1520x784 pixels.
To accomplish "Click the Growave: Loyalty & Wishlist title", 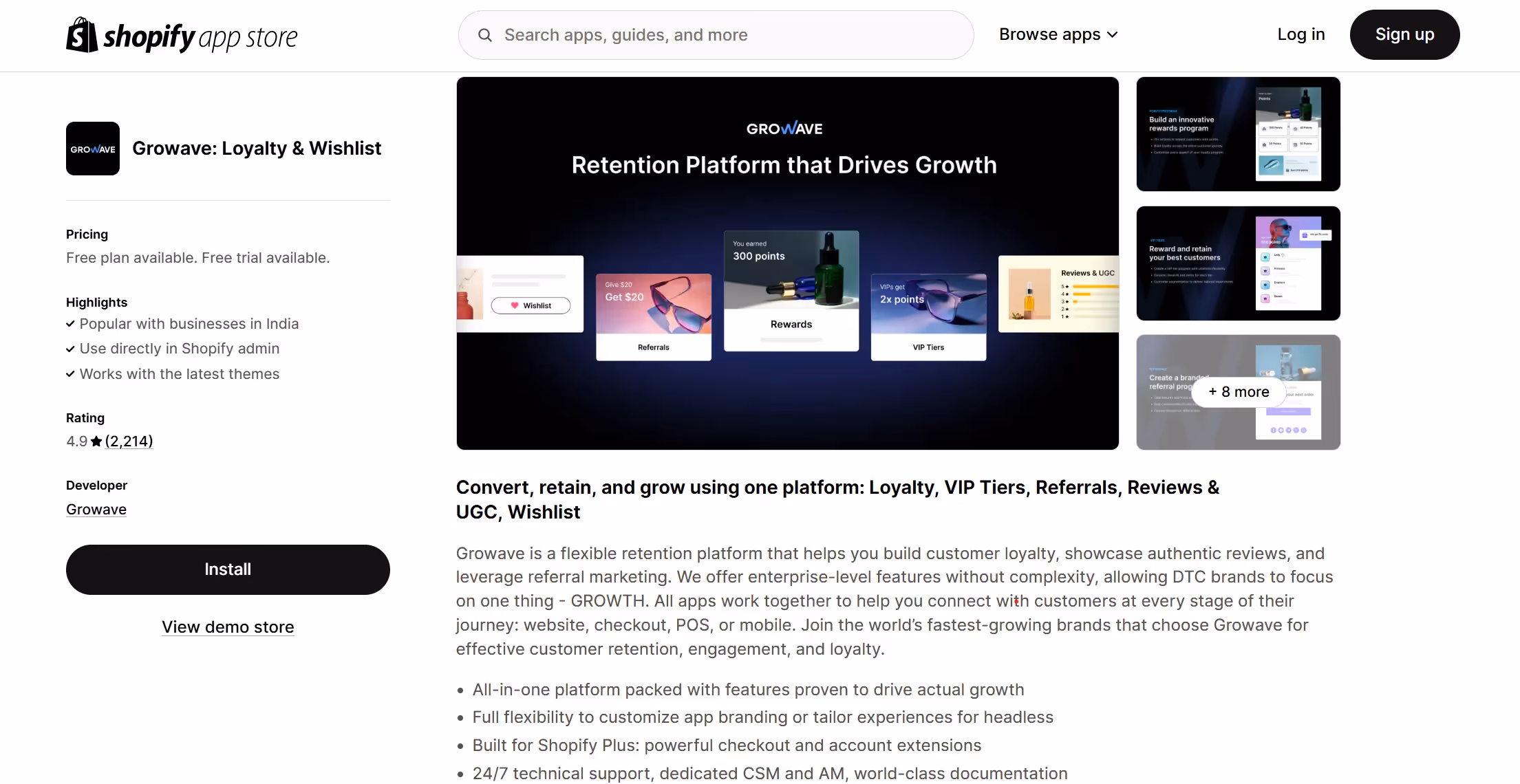I will point(257,149).
